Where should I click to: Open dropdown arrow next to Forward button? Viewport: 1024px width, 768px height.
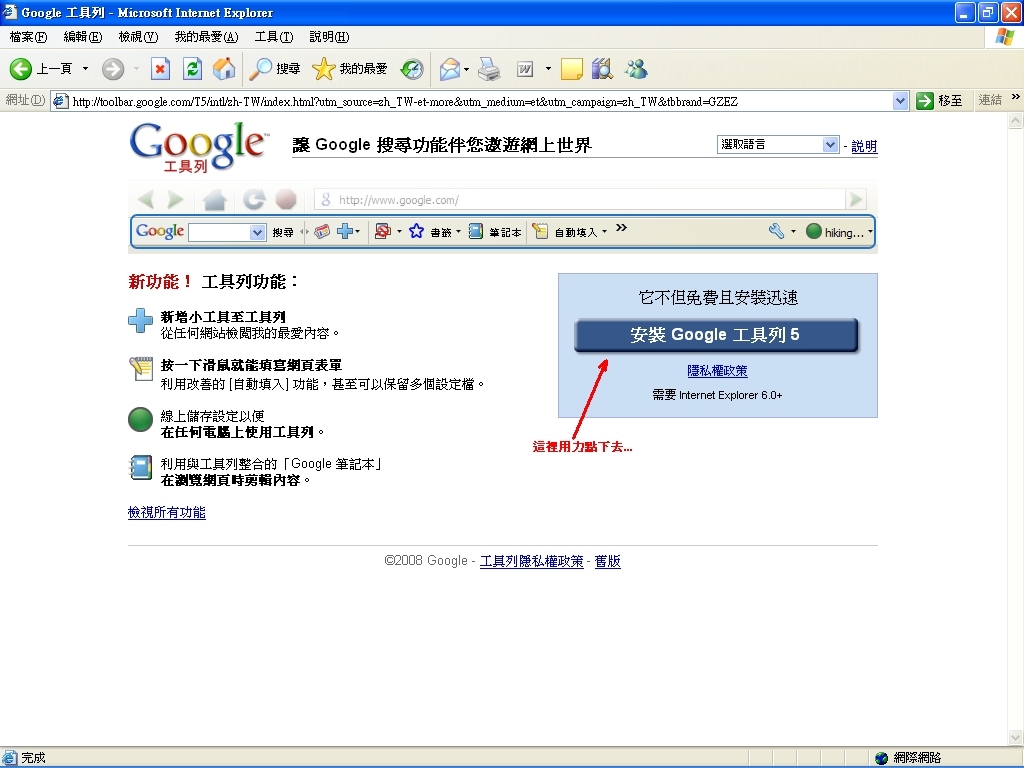point(136,69)
